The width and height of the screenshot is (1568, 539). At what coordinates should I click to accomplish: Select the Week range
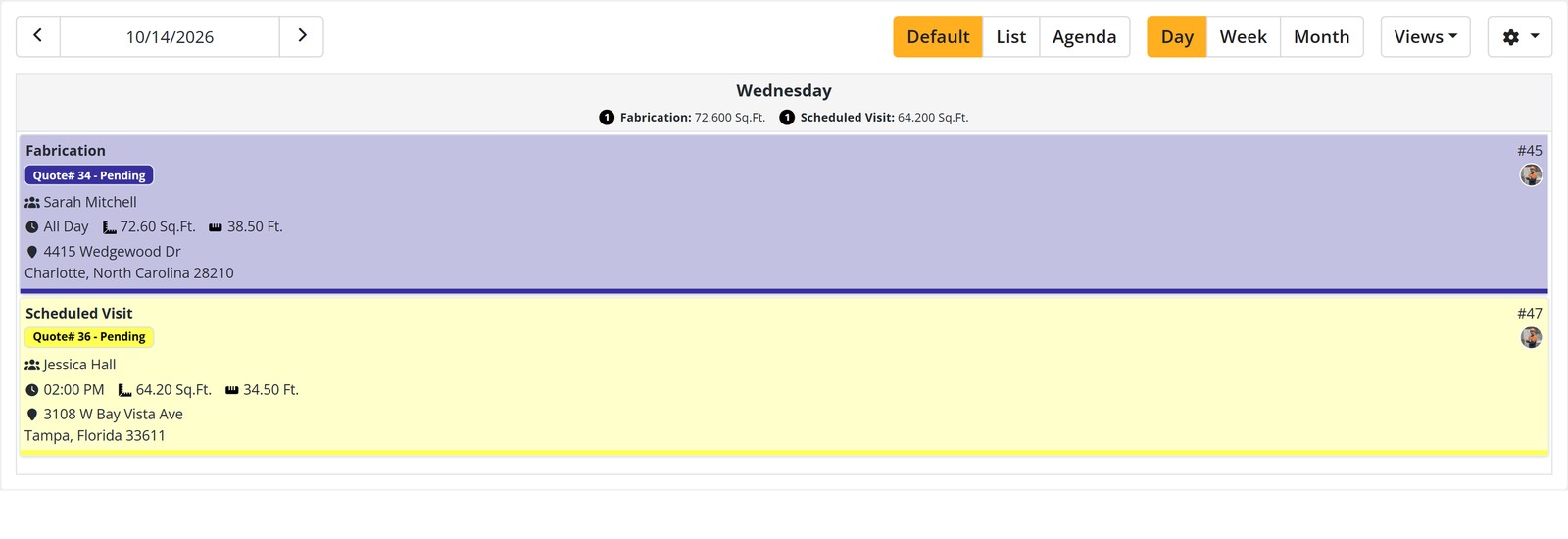[1243, 36]
